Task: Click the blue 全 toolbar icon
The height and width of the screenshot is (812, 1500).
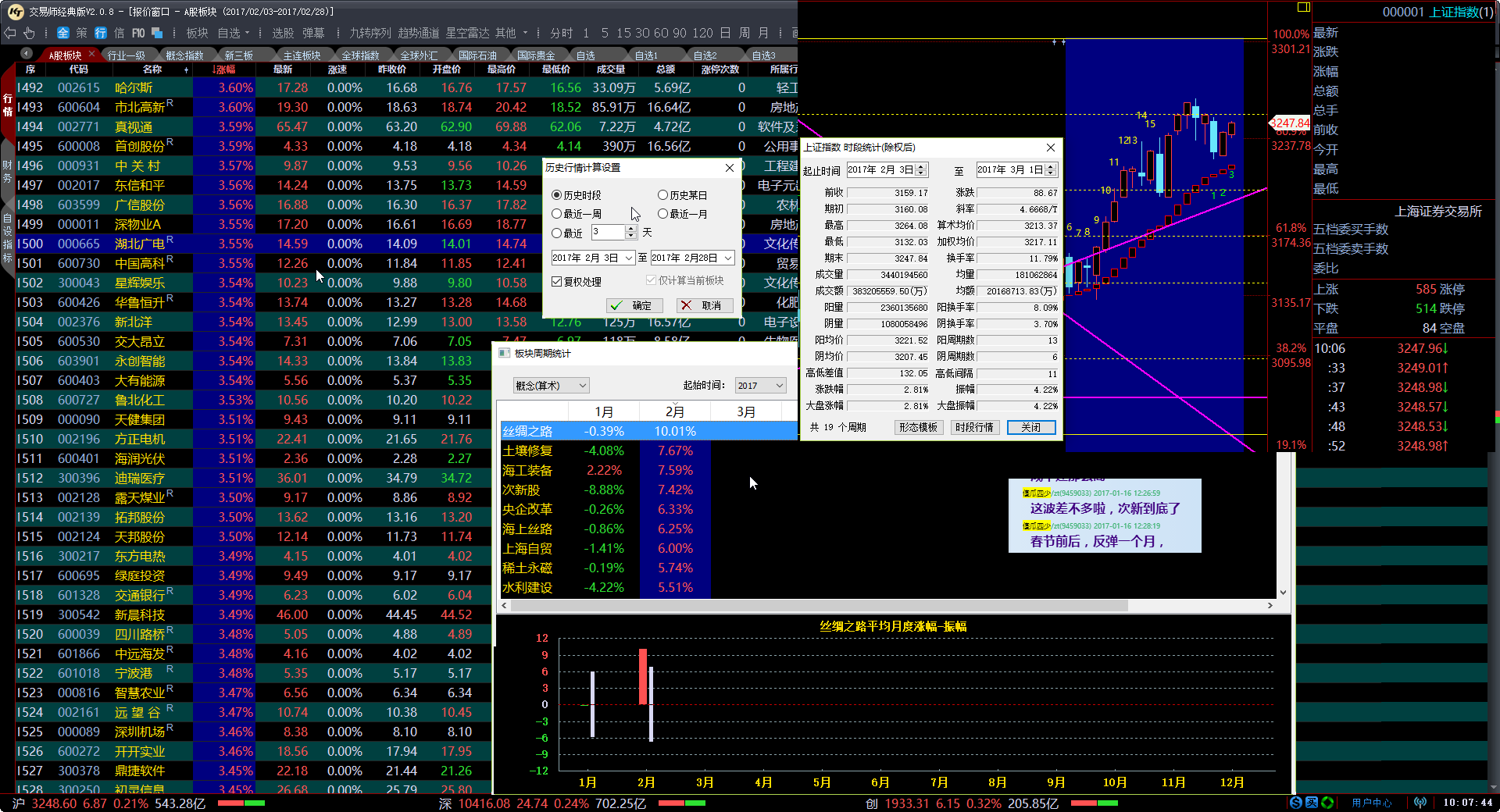Action: point(63,33)
